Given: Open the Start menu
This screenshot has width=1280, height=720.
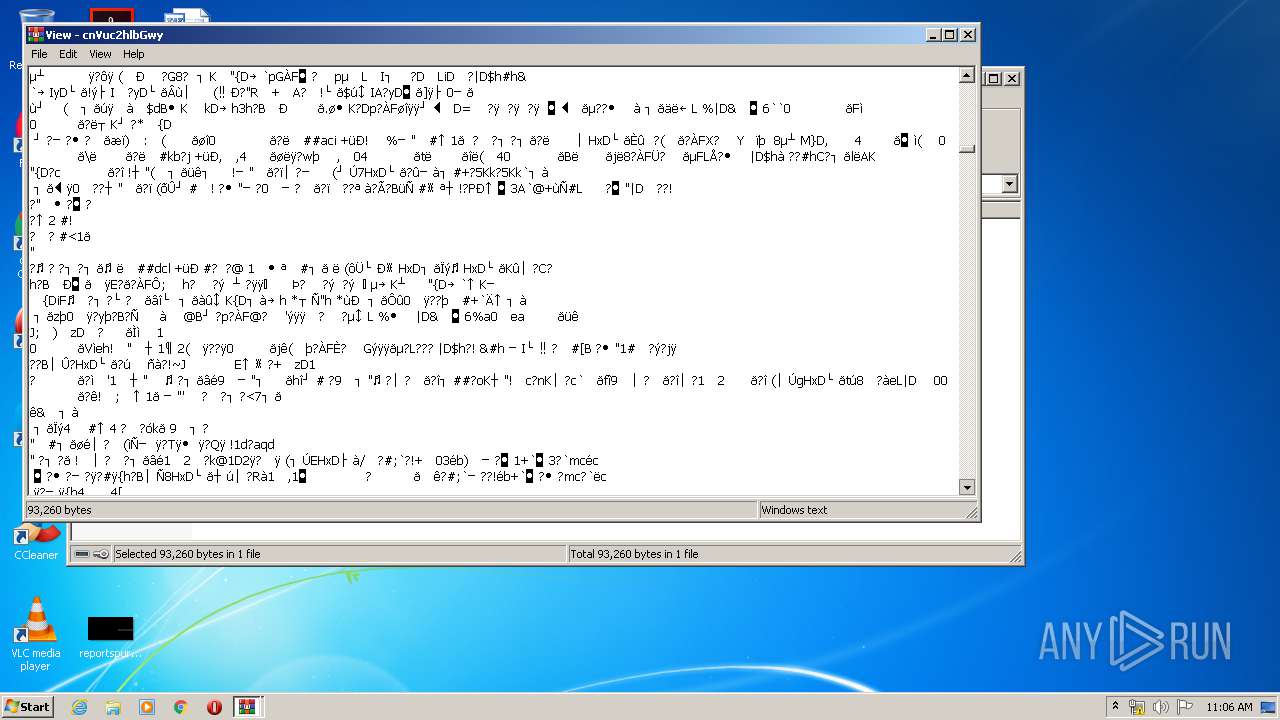Looking at the screenshot, I should [27, 706].
